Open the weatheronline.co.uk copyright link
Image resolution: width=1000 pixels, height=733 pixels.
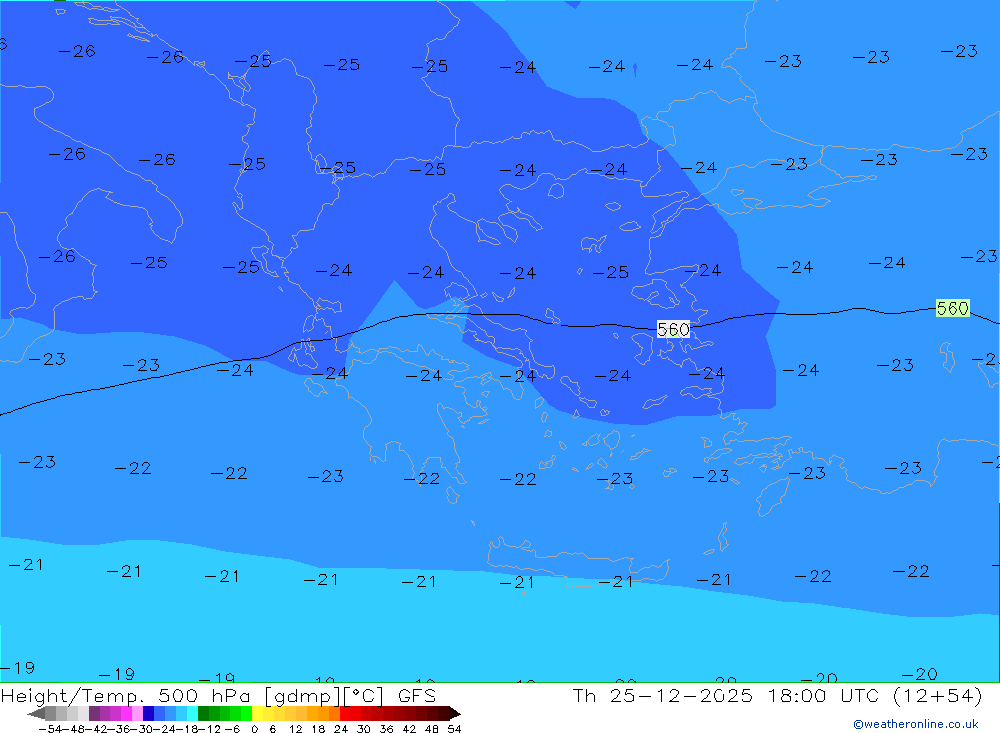tap(916, 724)
